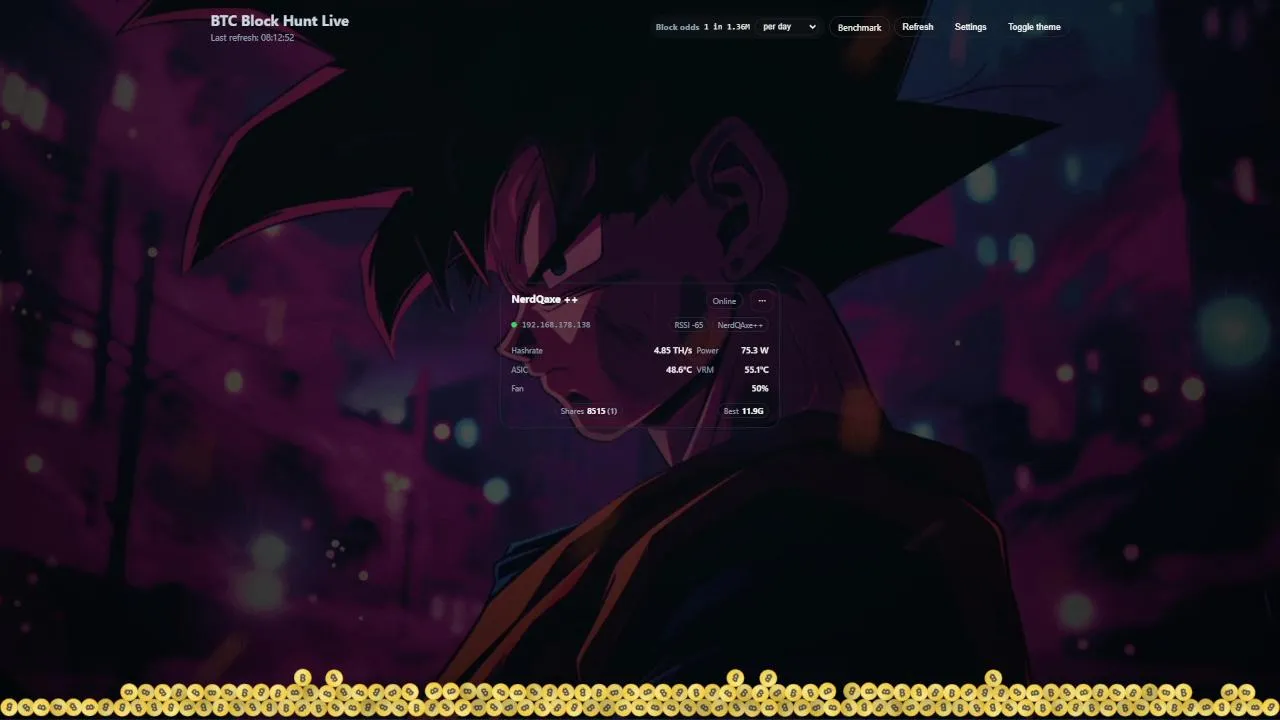Click the NerdQAxe++ model tag
The height and width of the screenshot is (720, 1280).
click(740, 325)
